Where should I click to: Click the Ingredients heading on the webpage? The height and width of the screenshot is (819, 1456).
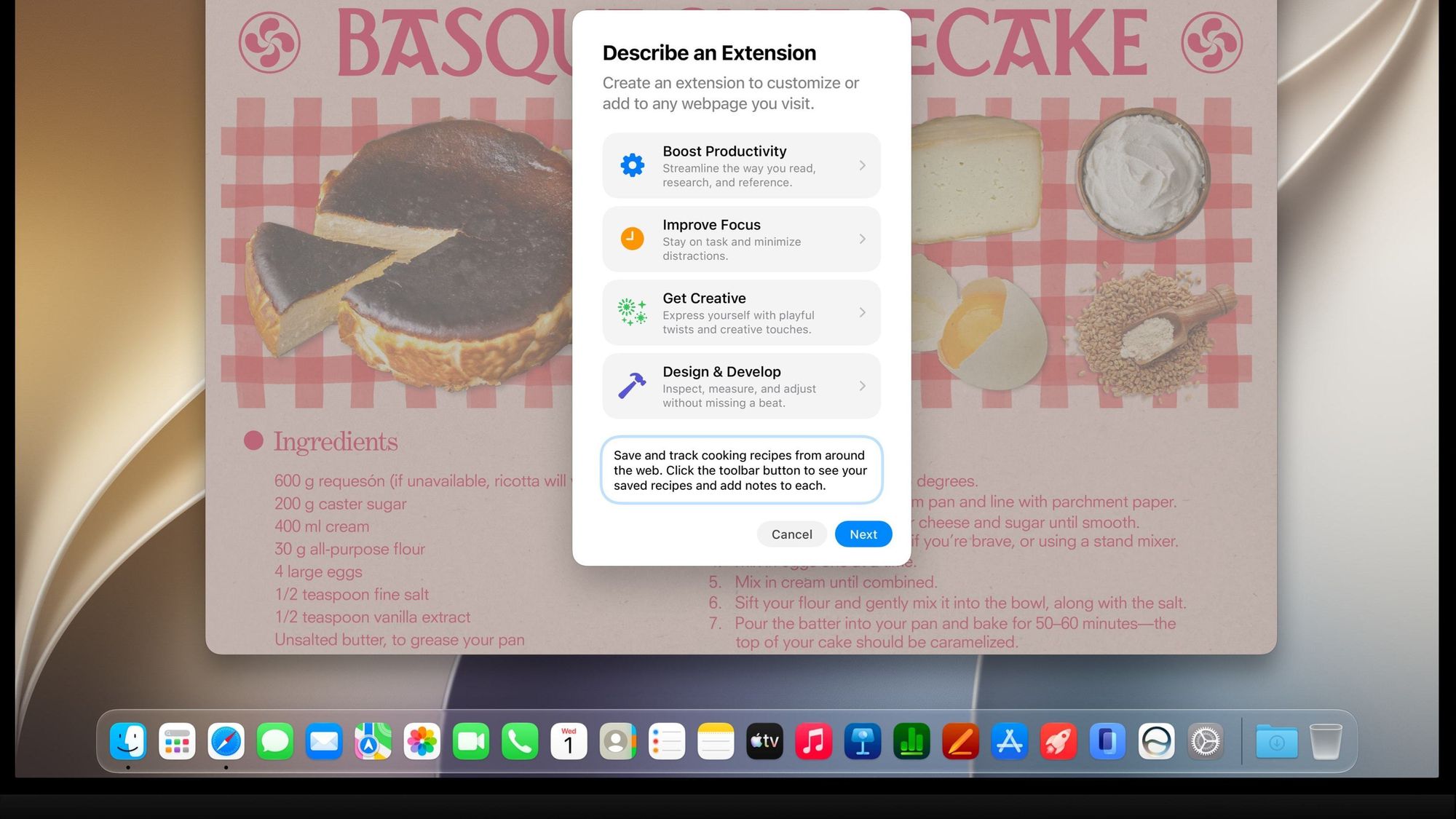pyautogui.click(x=335, y=442)
